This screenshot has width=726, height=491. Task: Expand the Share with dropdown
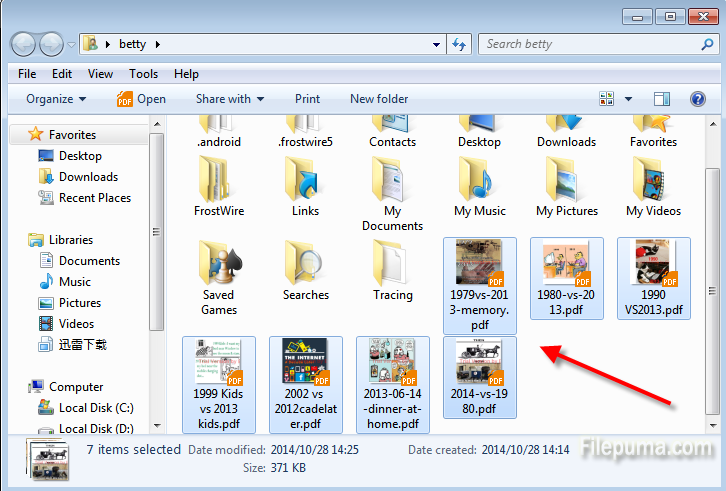[x=229, y=99]
